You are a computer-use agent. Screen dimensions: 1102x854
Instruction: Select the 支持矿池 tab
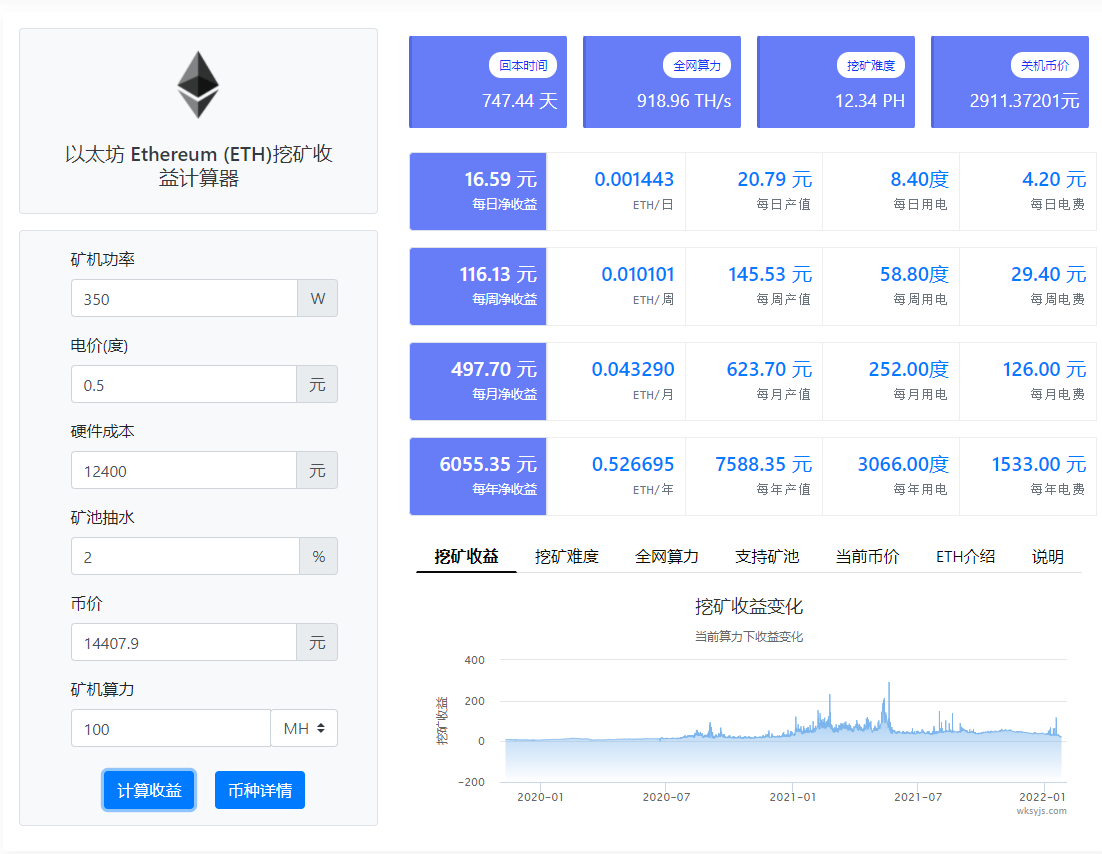(x=767, y=557)
